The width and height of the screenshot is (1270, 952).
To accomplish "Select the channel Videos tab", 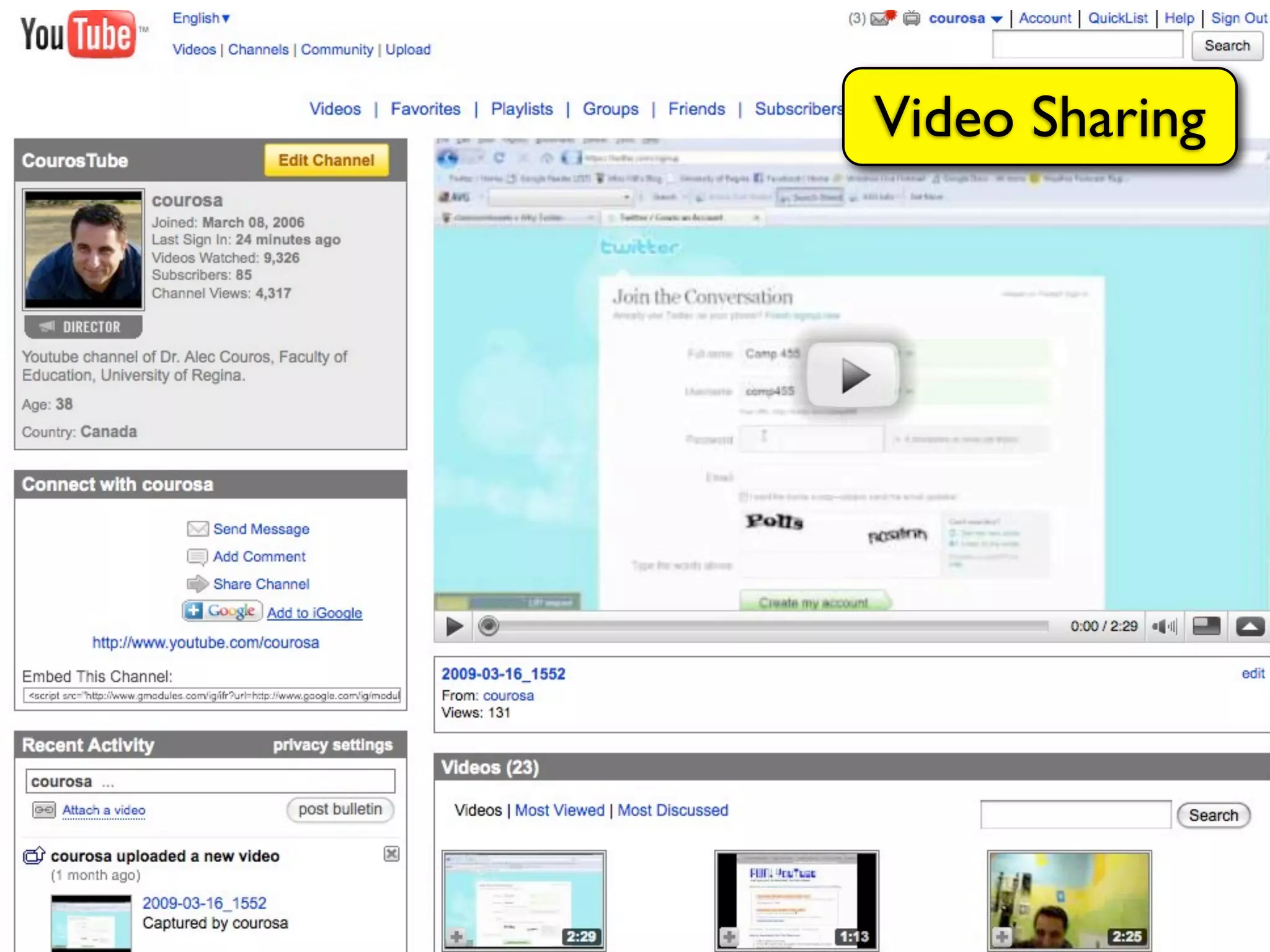I will tap(335, 109).
